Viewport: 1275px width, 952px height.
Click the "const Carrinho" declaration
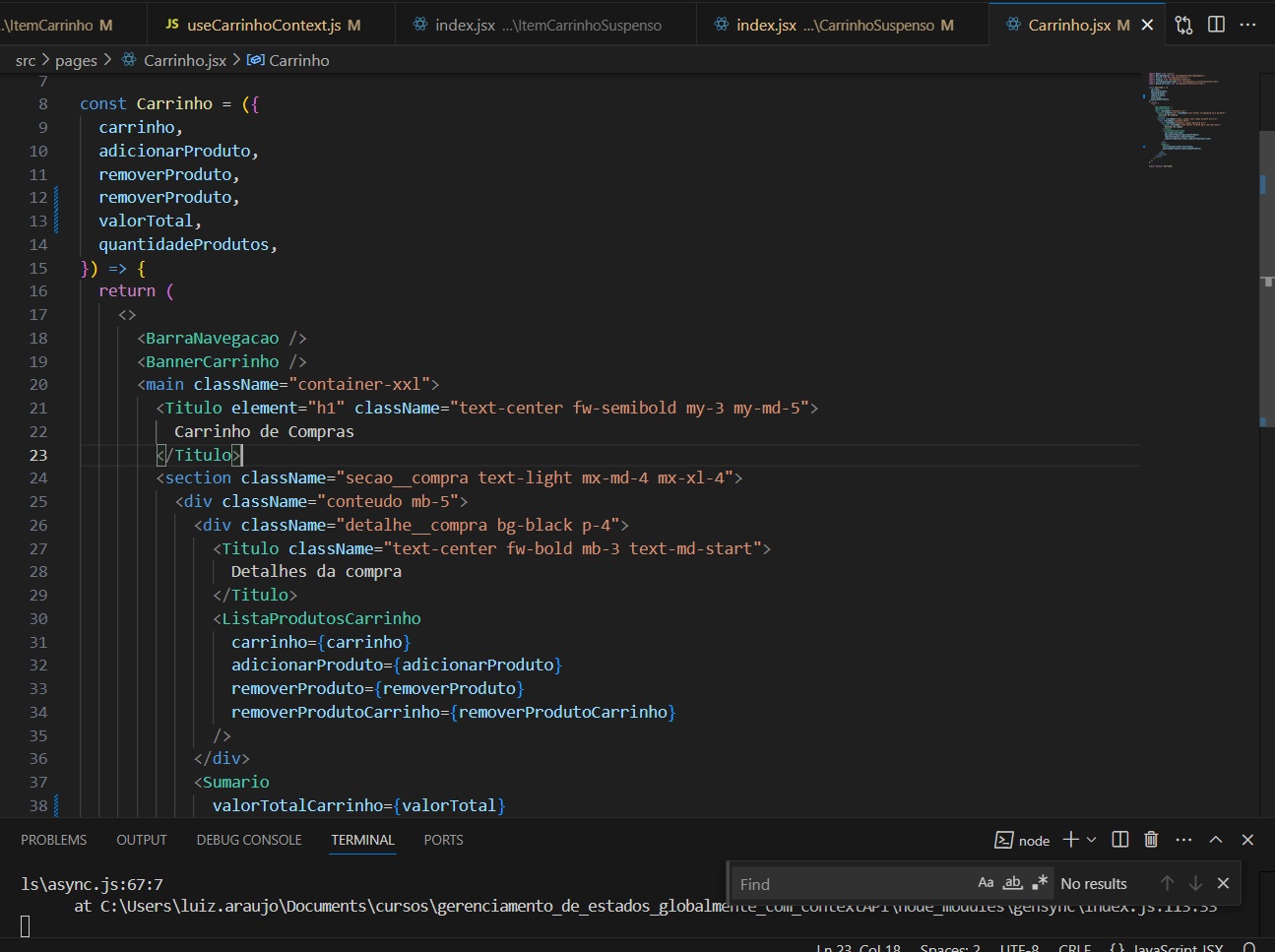tap(146, 103)
